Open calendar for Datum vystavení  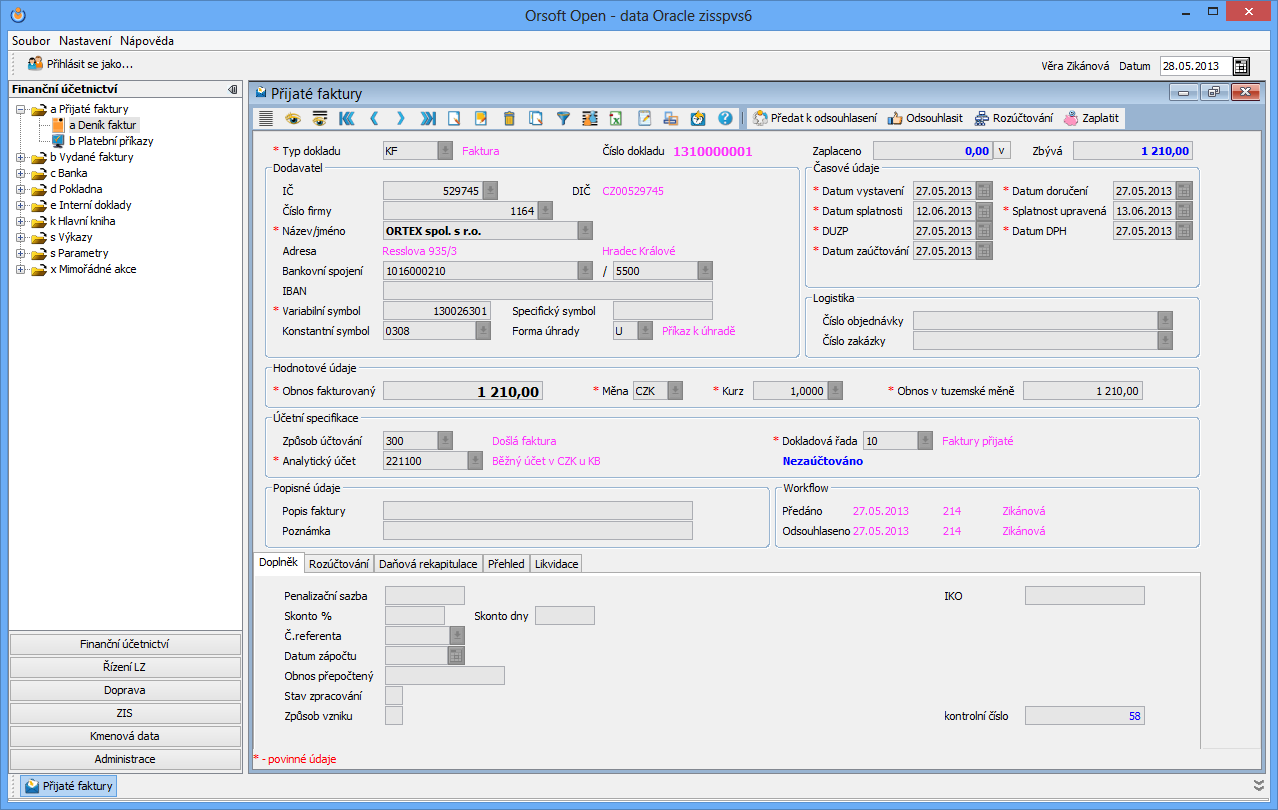click(x=984, y=191)
